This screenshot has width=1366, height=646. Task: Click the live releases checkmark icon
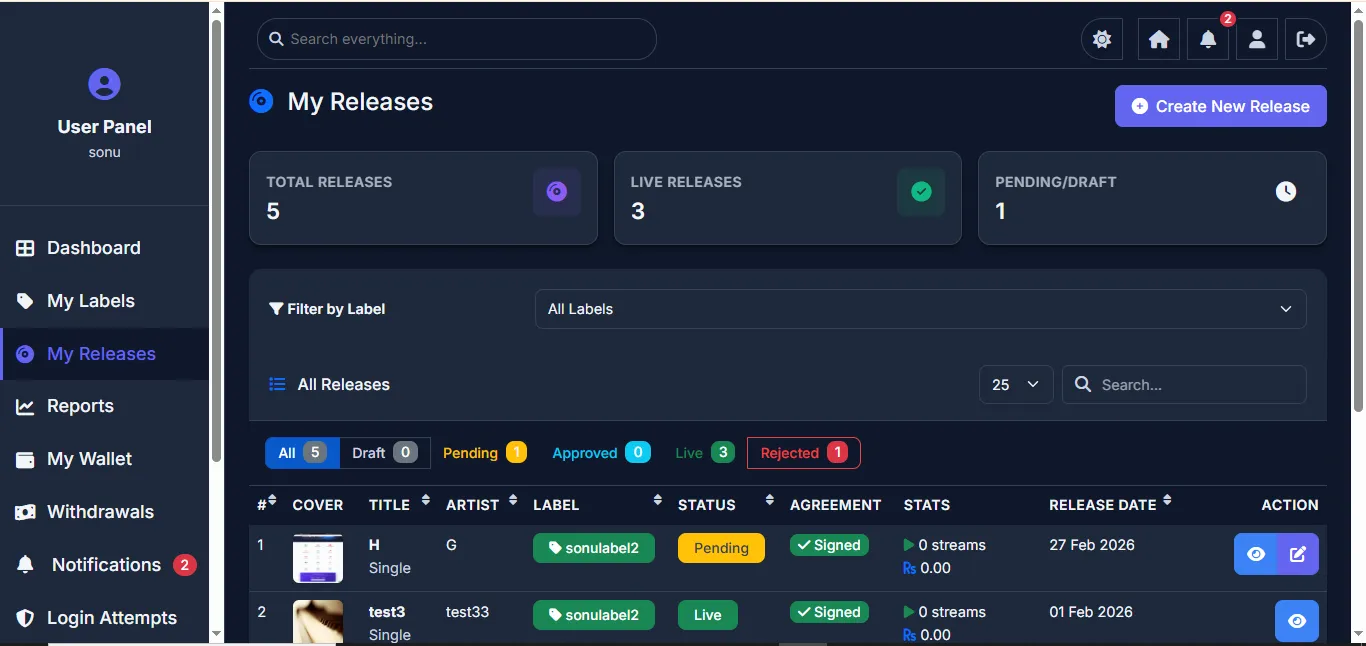point(921,192)
